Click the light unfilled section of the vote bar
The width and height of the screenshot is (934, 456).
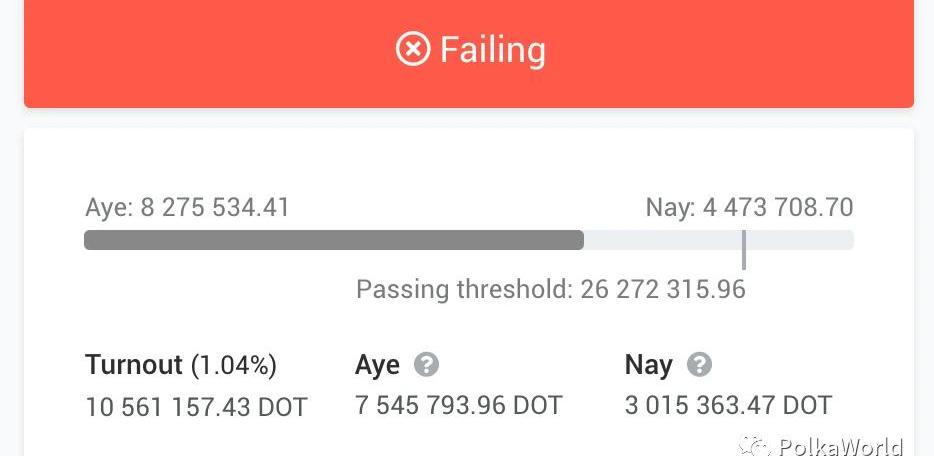660,240
